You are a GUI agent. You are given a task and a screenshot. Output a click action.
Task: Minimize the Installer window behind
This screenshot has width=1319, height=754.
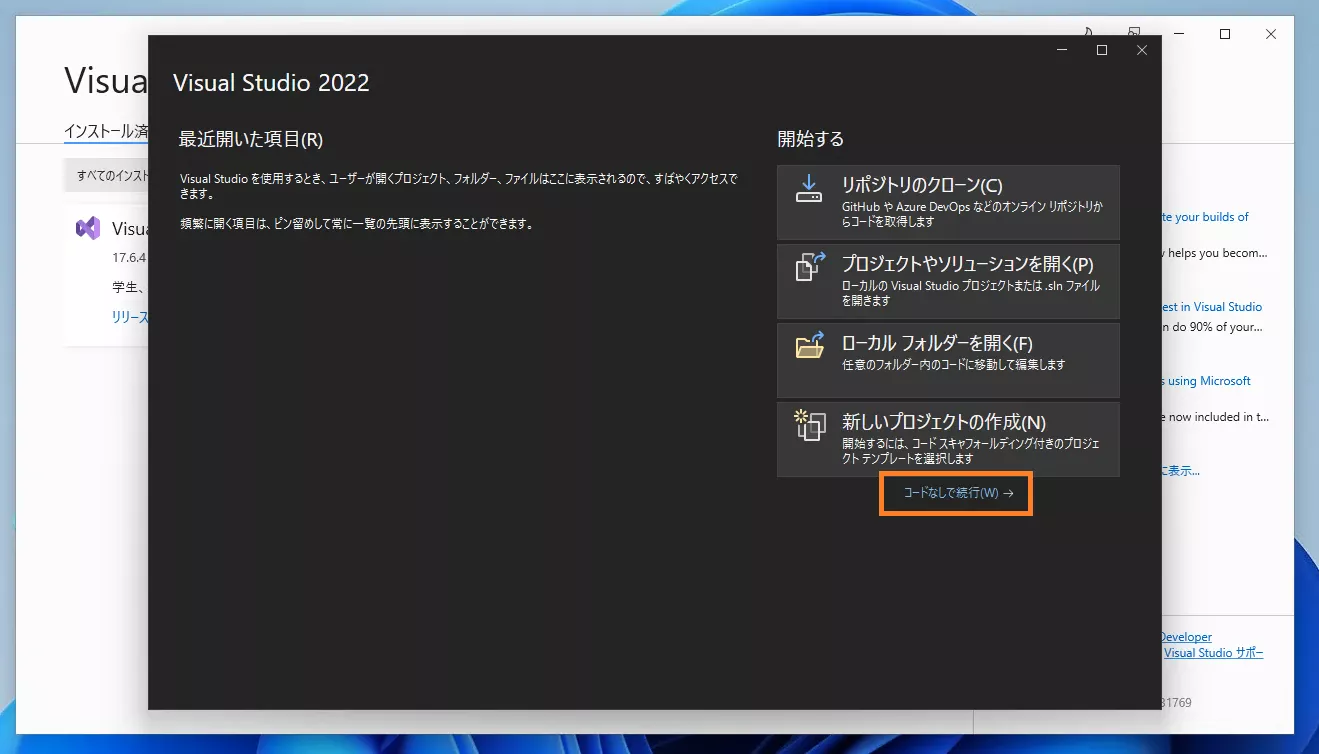tap(1179, 34)
